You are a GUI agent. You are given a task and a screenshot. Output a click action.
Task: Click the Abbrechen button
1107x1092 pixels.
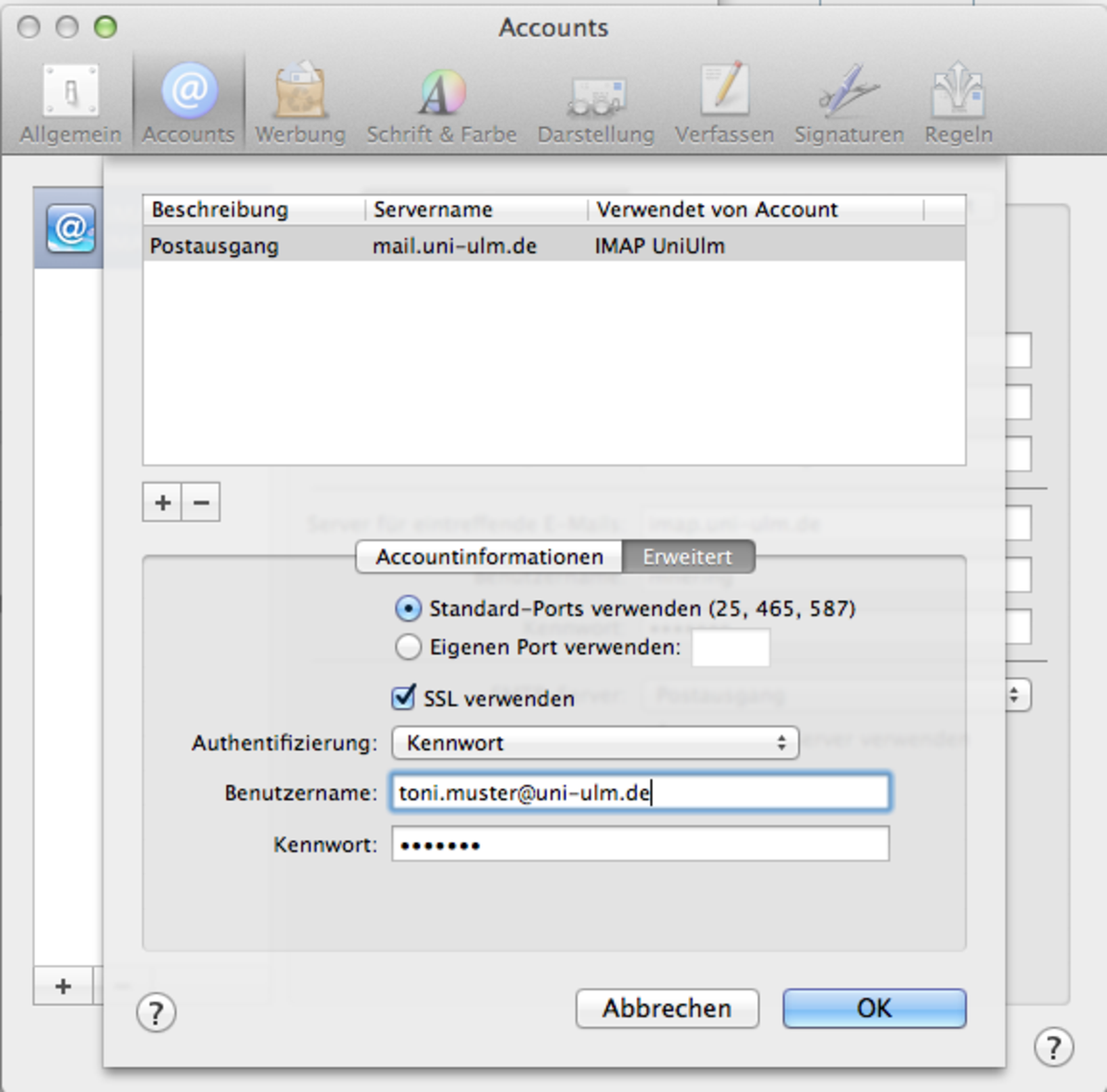tap(667, 1008)
